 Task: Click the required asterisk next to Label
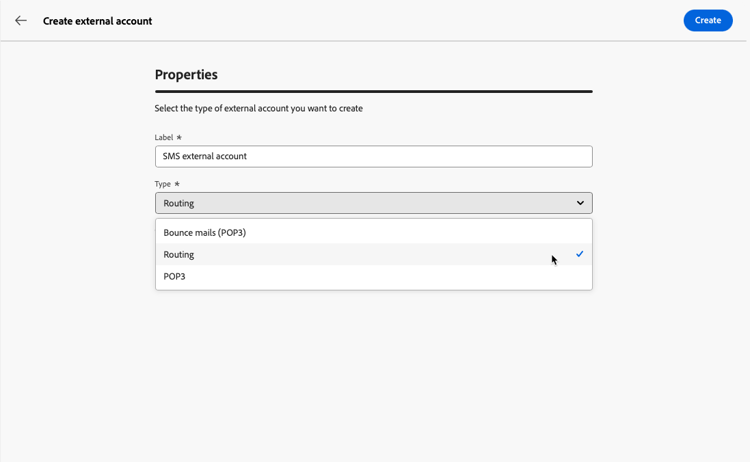tap(179, 137)
